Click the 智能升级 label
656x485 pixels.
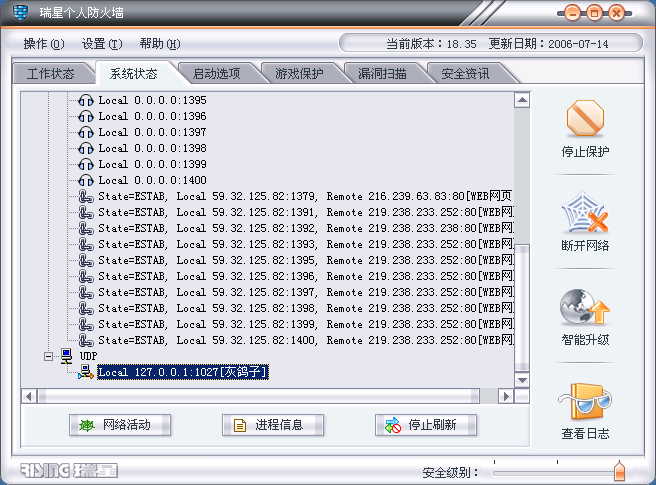click(x=585, y=339)
